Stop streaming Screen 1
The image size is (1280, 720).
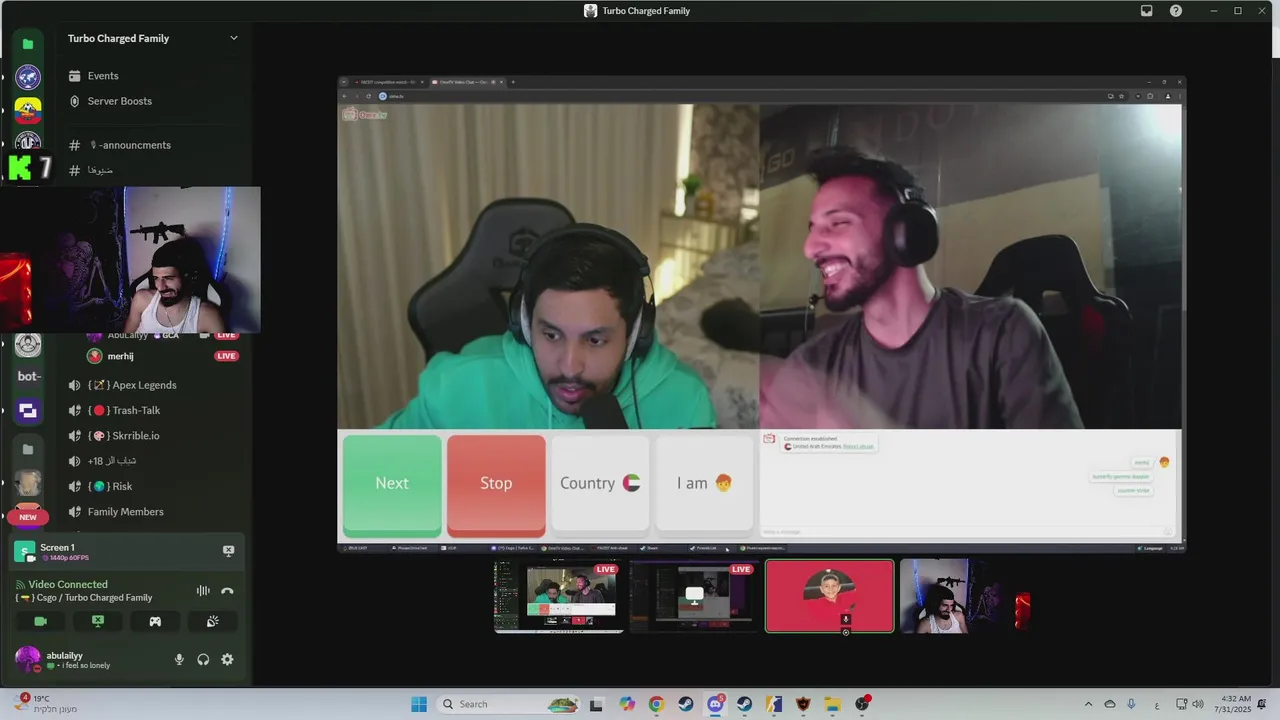pyautogui.click(x=228, y=551)
